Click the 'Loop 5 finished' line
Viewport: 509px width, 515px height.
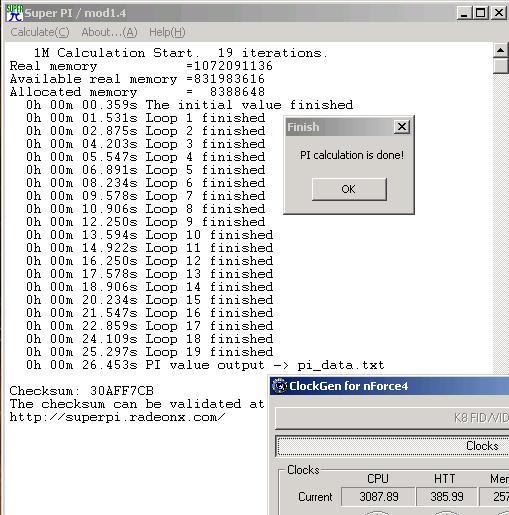[x=146, y=170]
